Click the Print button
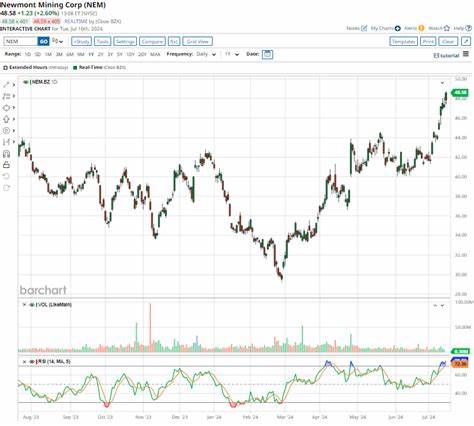This screenshot has width=474, height=426. 428,41
